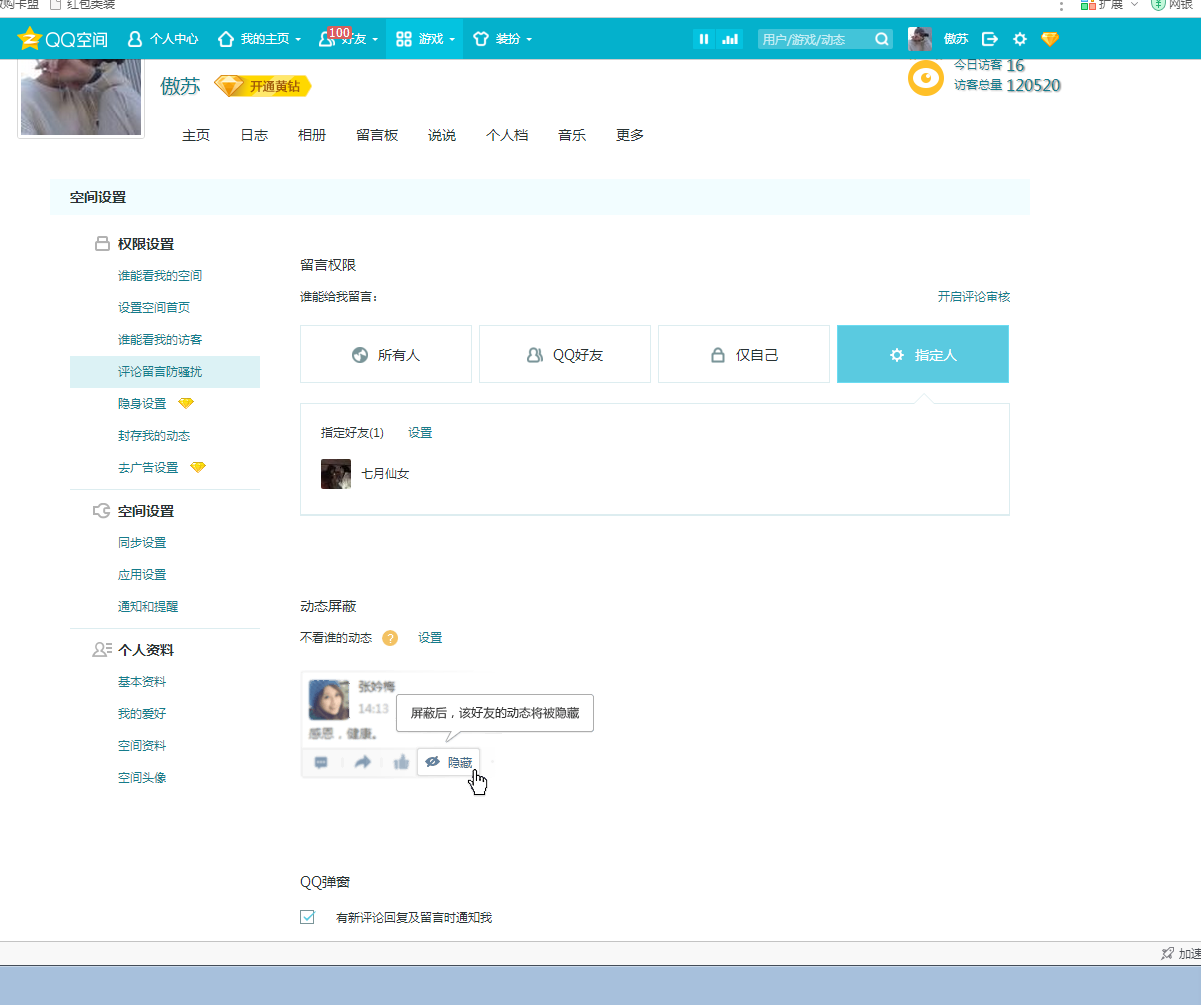
Task: Click the 开通黄钻 badge button
Action: [x=263, y=86]
